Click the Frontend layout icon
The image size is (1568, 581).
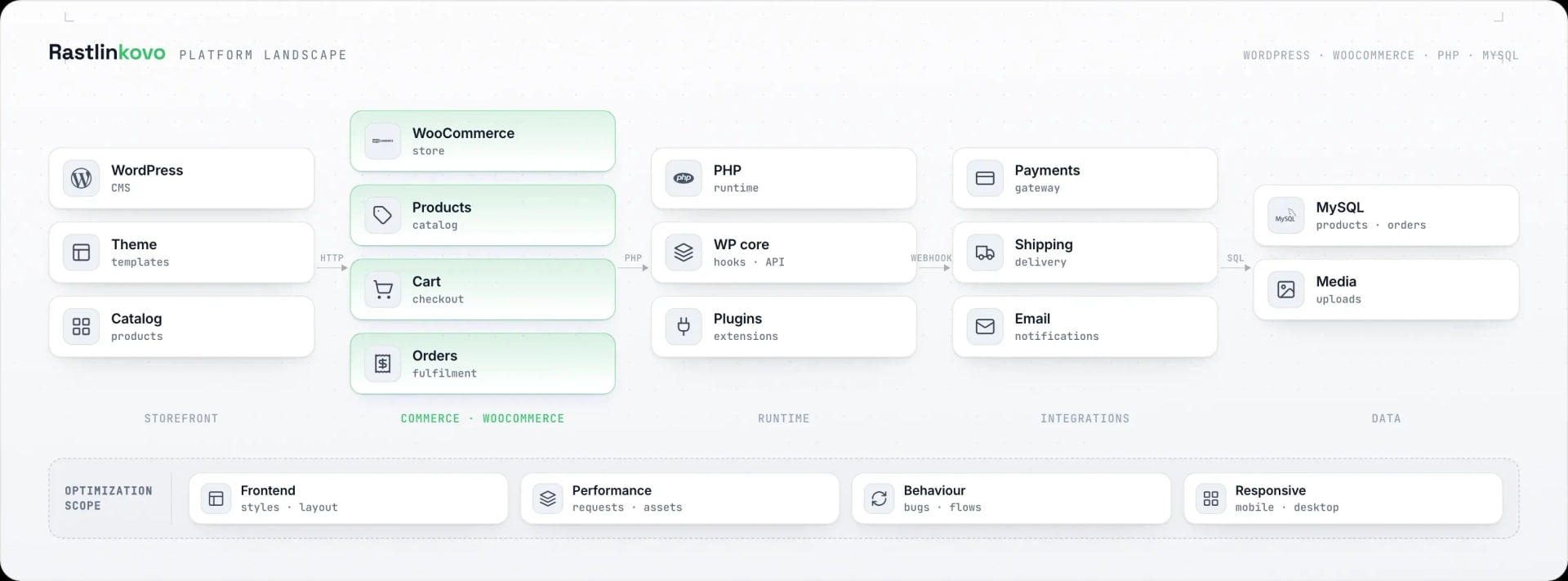click(216, 498)
